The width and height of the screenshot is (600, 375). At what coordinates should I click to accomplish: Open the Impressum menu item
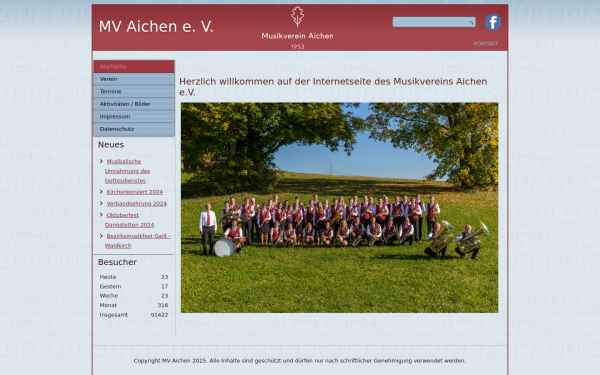[134, 117]
